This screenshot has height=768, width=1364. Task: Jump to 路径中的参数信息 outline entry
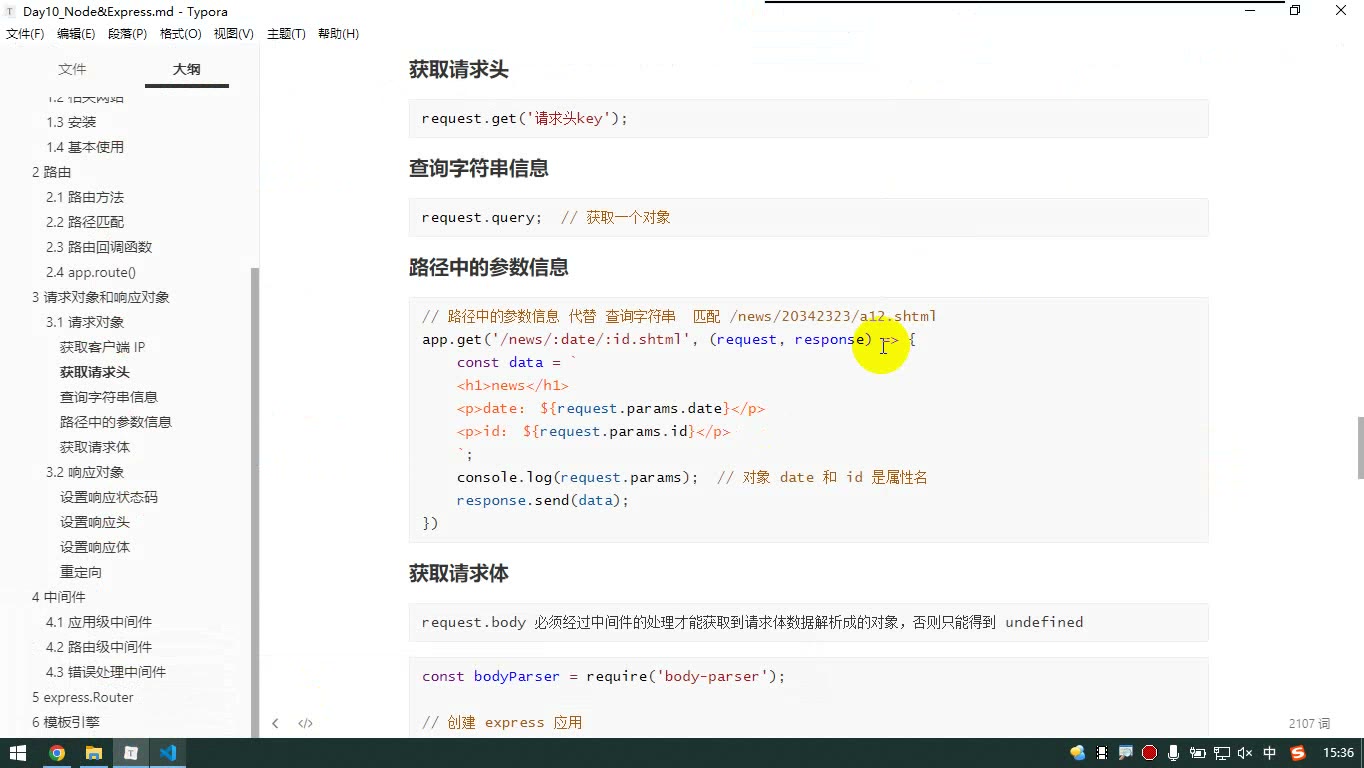pos(116,422)
